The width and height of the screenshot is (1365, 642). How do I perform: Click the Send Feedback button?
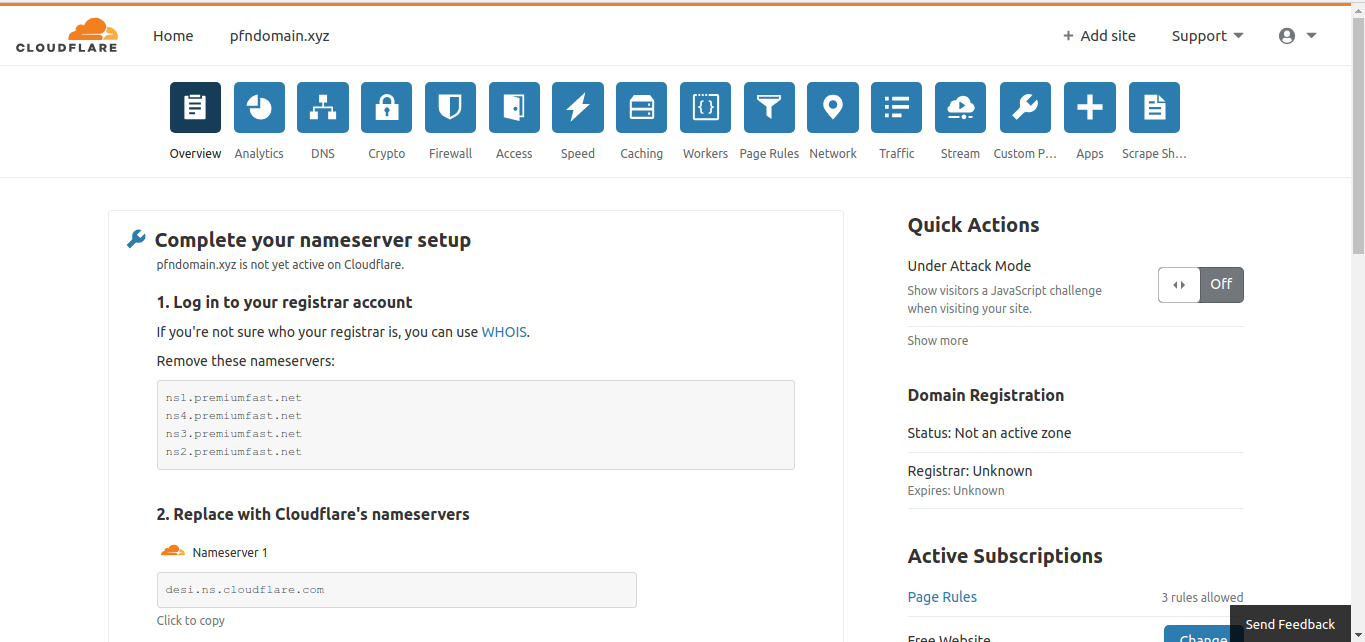pos(1290,624)
